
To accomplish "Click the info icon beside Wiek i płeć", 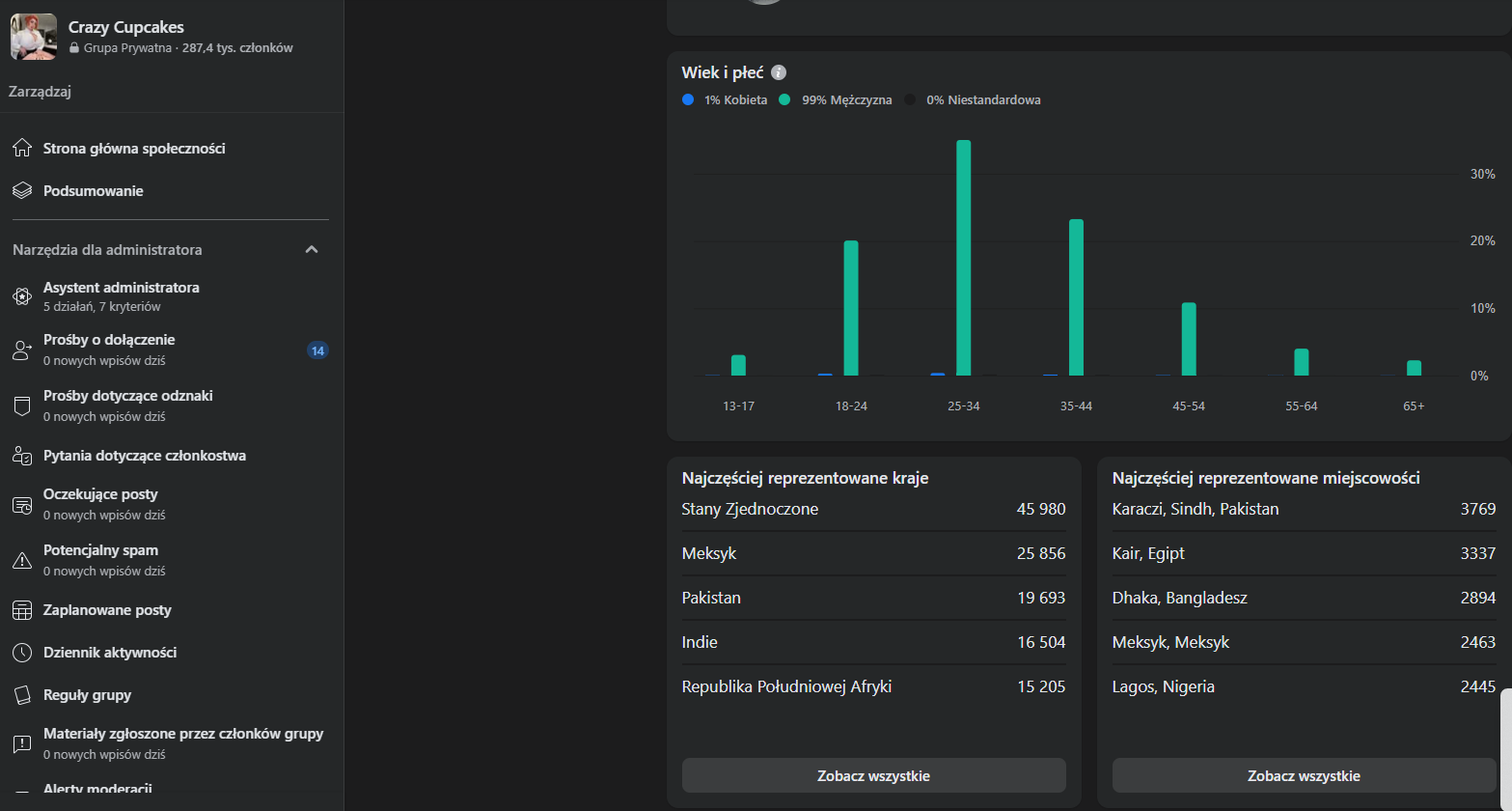I will tap(779, 73).
